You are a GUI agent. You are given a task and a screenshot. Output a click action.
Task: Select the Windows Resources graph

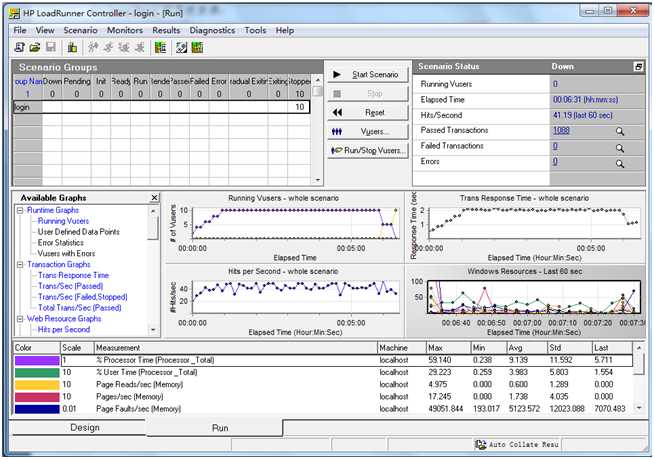(x=524, y=271)
